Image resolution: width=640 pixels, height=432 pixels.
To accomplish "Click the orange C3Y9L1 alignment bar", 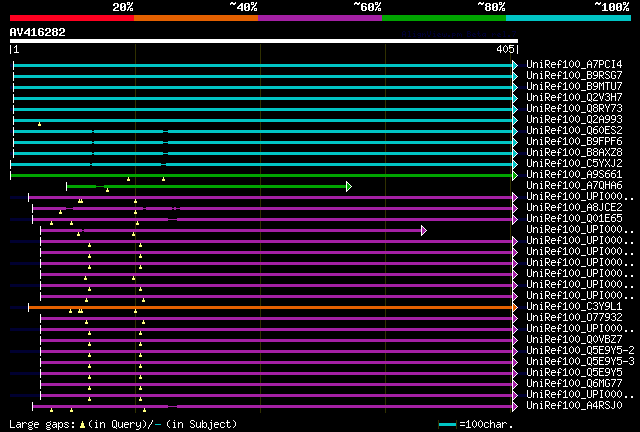I will tap(270, 307).
